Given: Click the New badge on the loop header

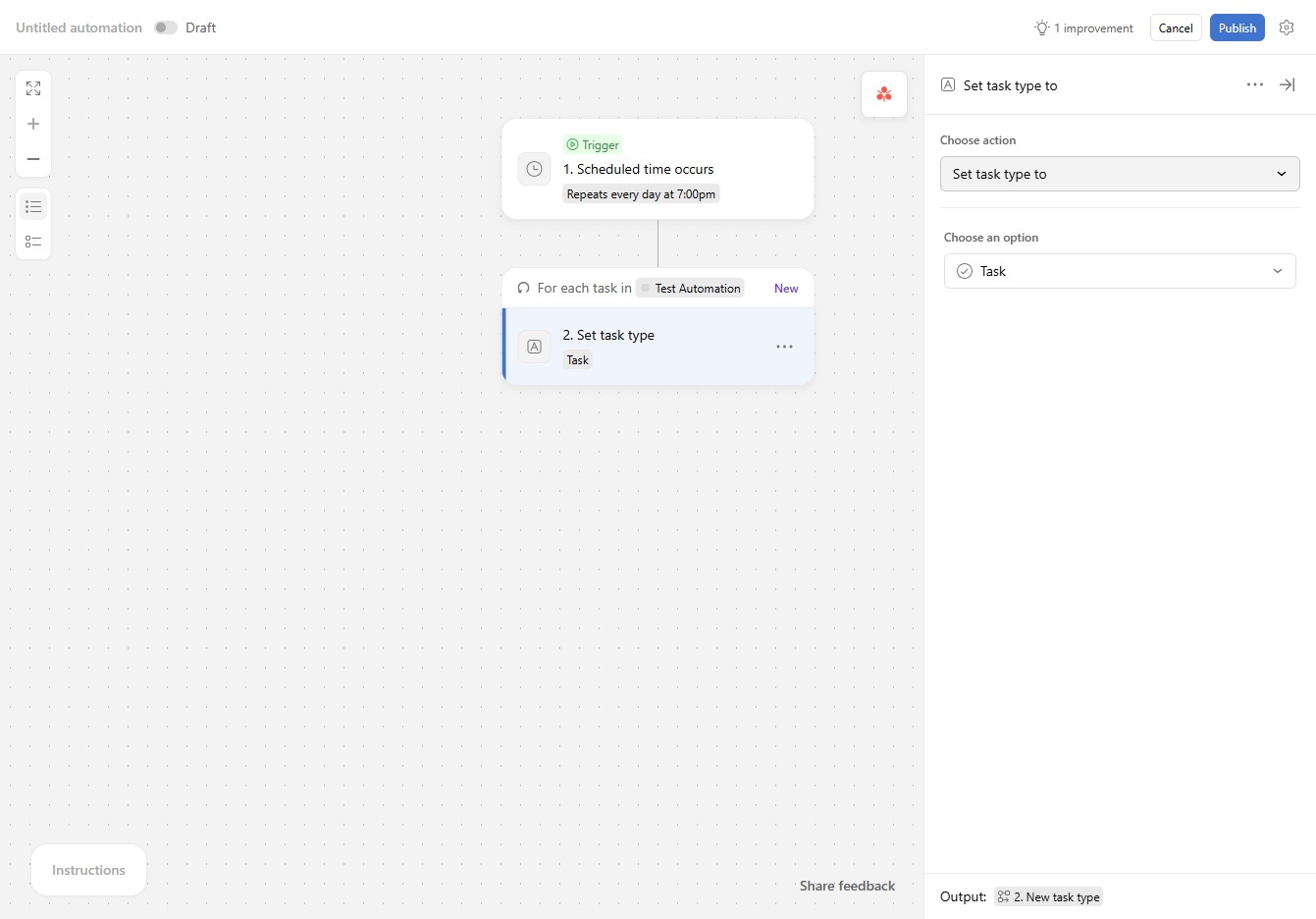Looking at the screenshot, I should coord(786,288).
